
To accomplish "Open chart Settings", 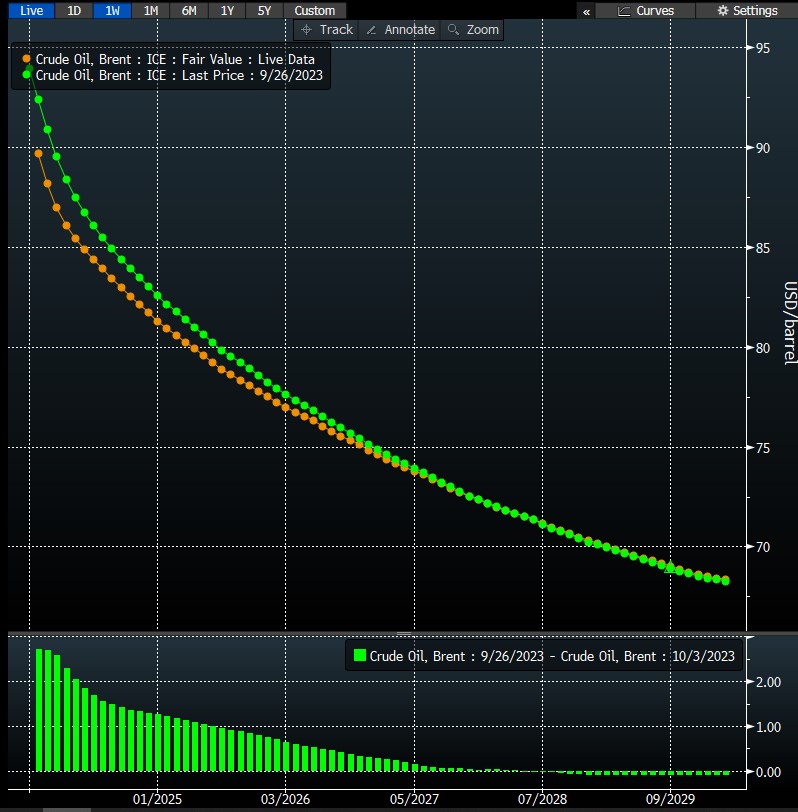I will [747, 11].
